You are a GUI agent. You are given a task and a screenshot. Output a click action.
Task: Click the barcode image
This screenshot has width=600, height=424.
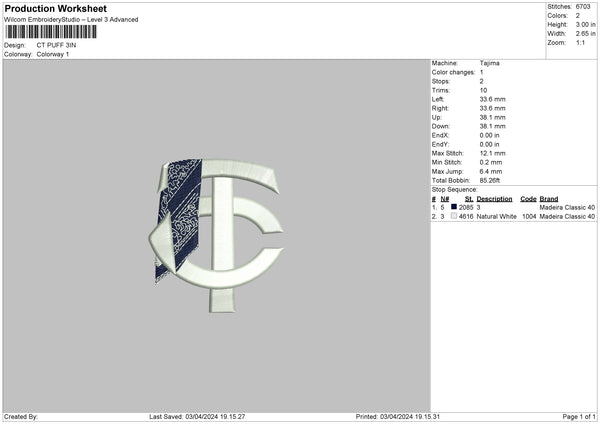pyautogui.click(x=51, y=32)
